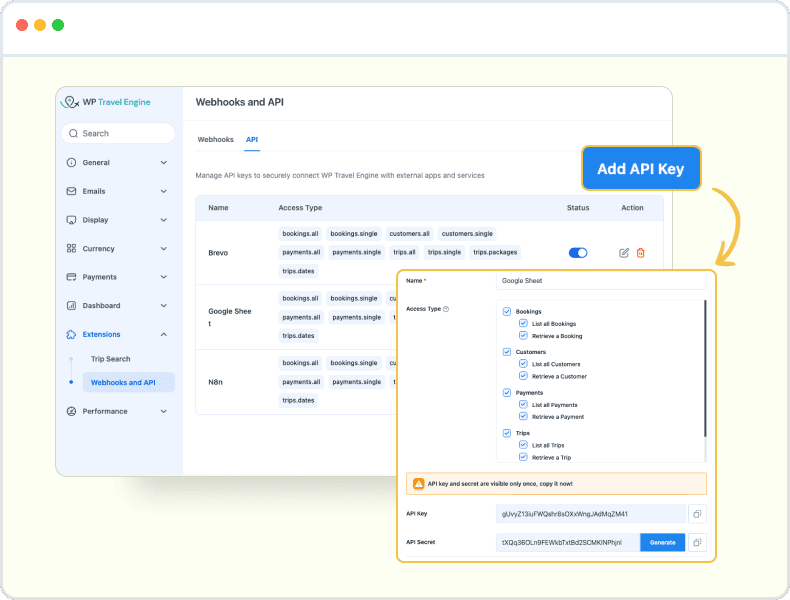Screen dimensions: 790x600
Task: Click the Access Type help icon
Action: (446, 309)
